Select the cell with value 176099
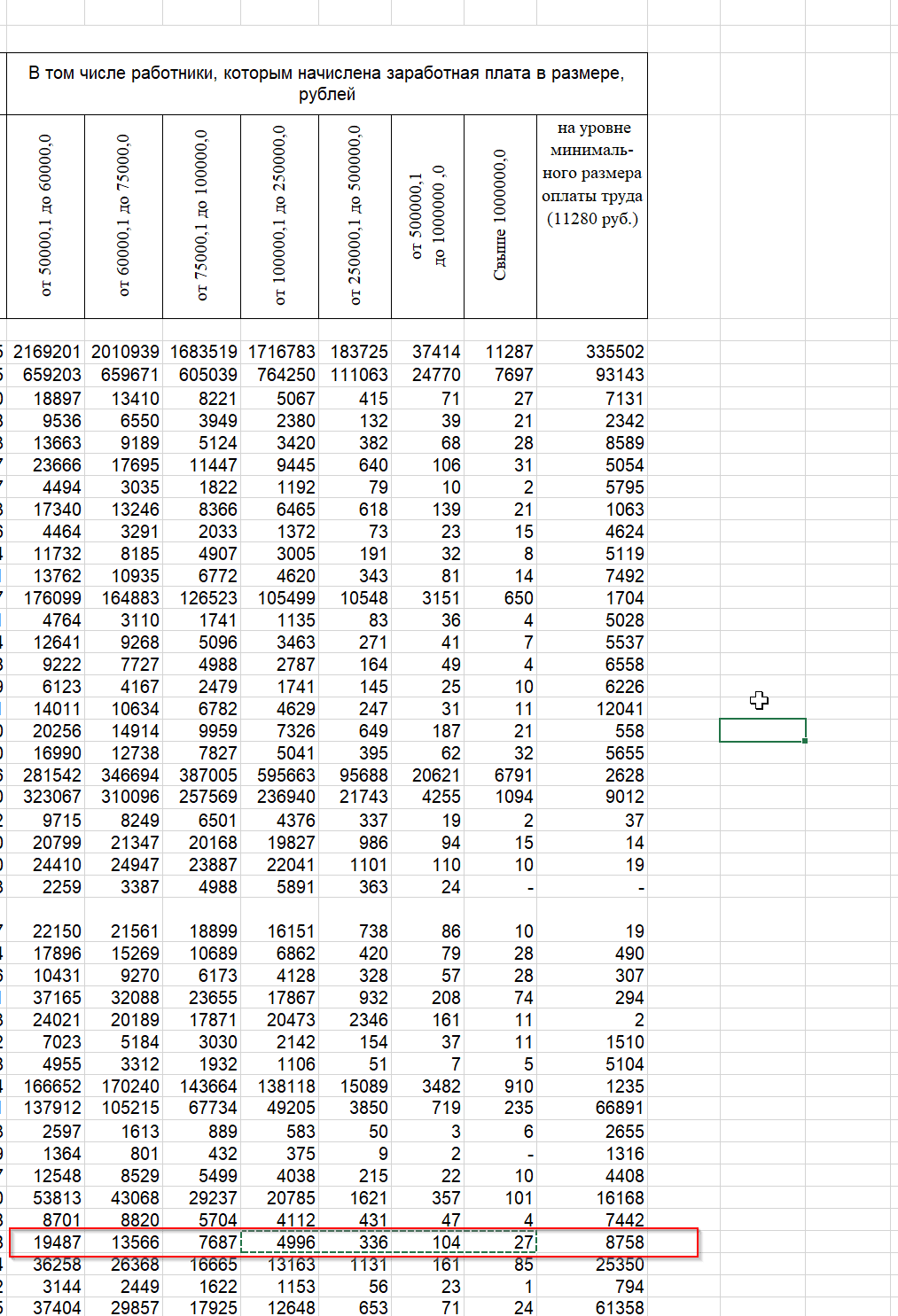This screenshot has height=1316, width=898. 46,598
